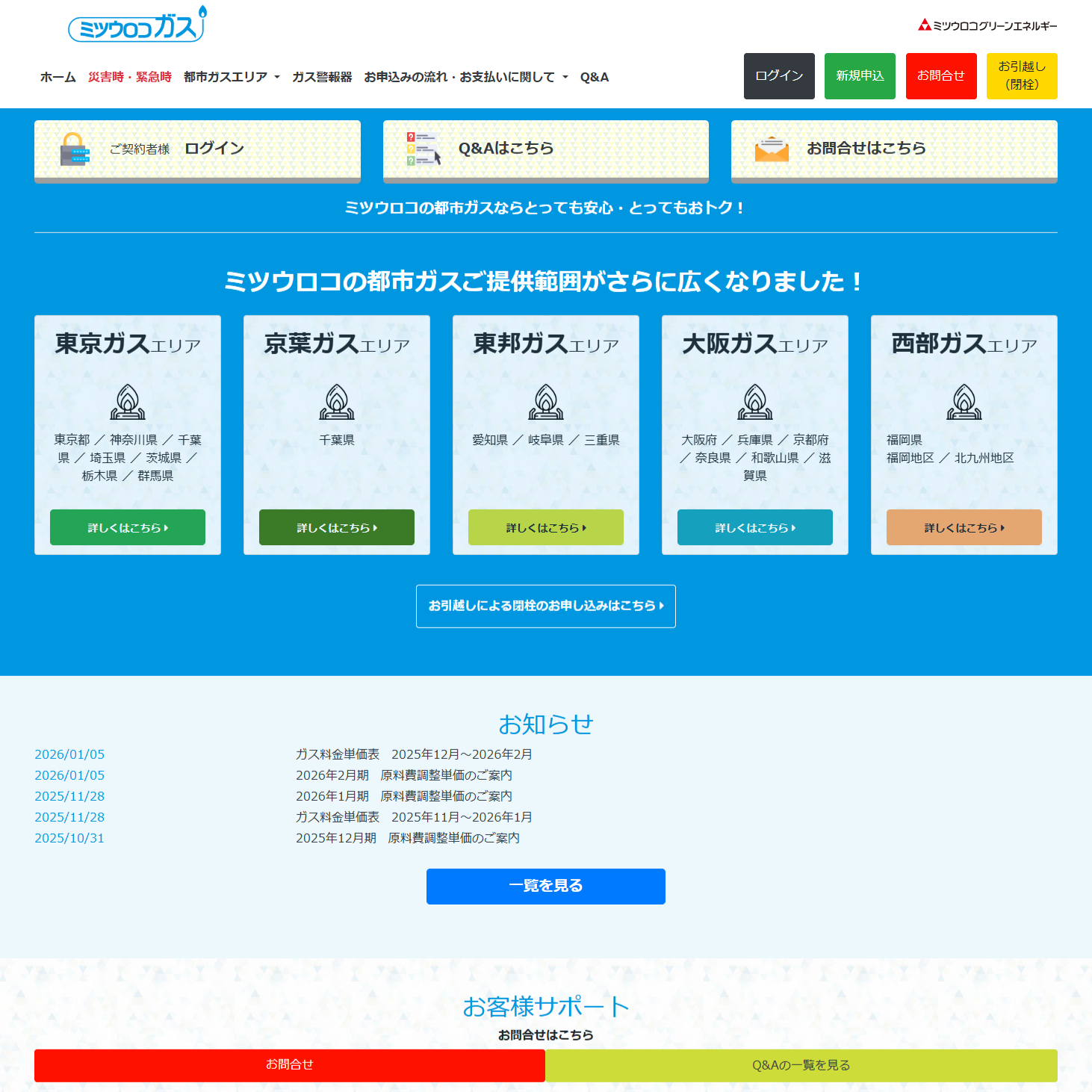Click the padlock login icon
Image resolution: width=1092 pixels, height=1092 pixels.
pyautogui.click(x=74, y=149)
